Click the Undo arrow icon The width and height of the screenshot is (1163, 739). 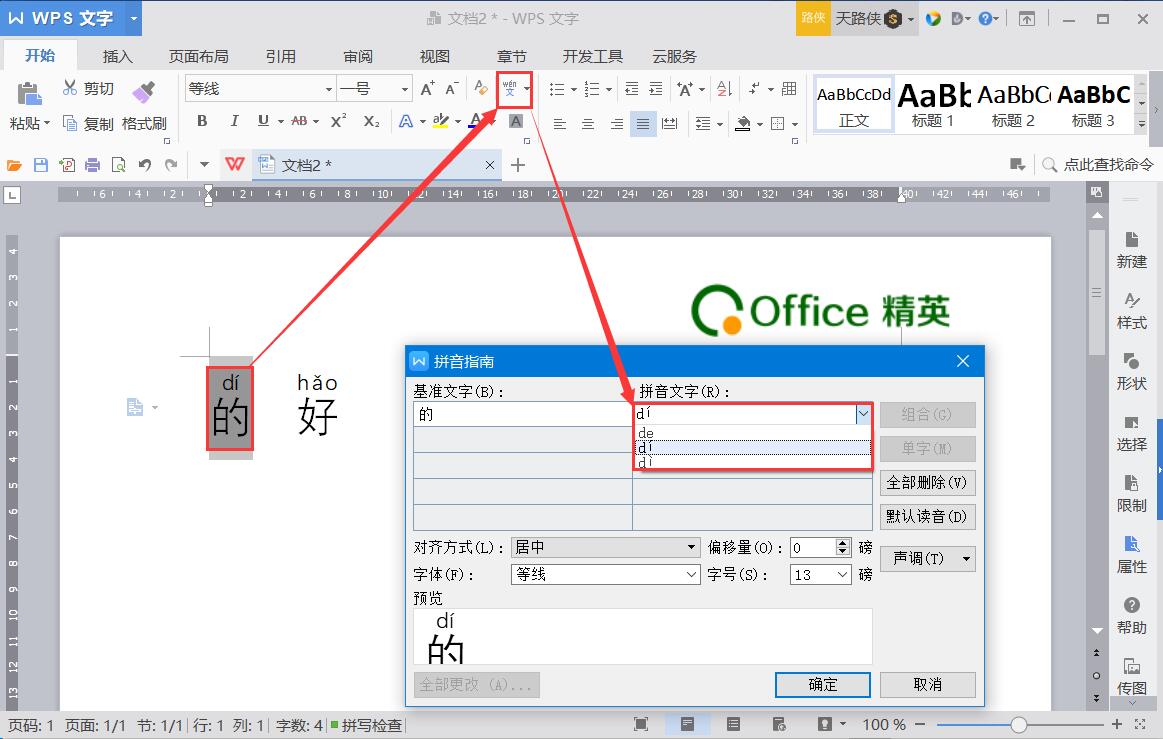point(145,165)
